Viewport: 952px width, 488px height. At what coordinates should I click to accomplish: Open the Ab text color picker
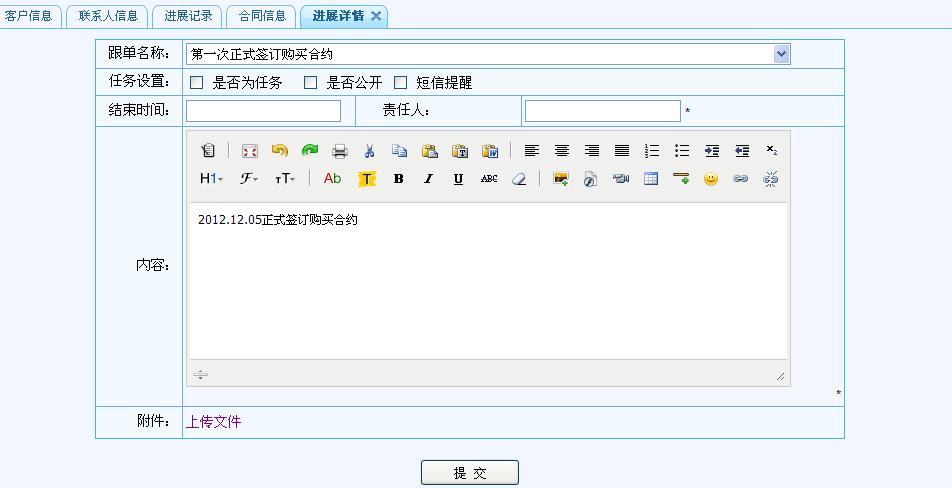click(x=332, y=178)
